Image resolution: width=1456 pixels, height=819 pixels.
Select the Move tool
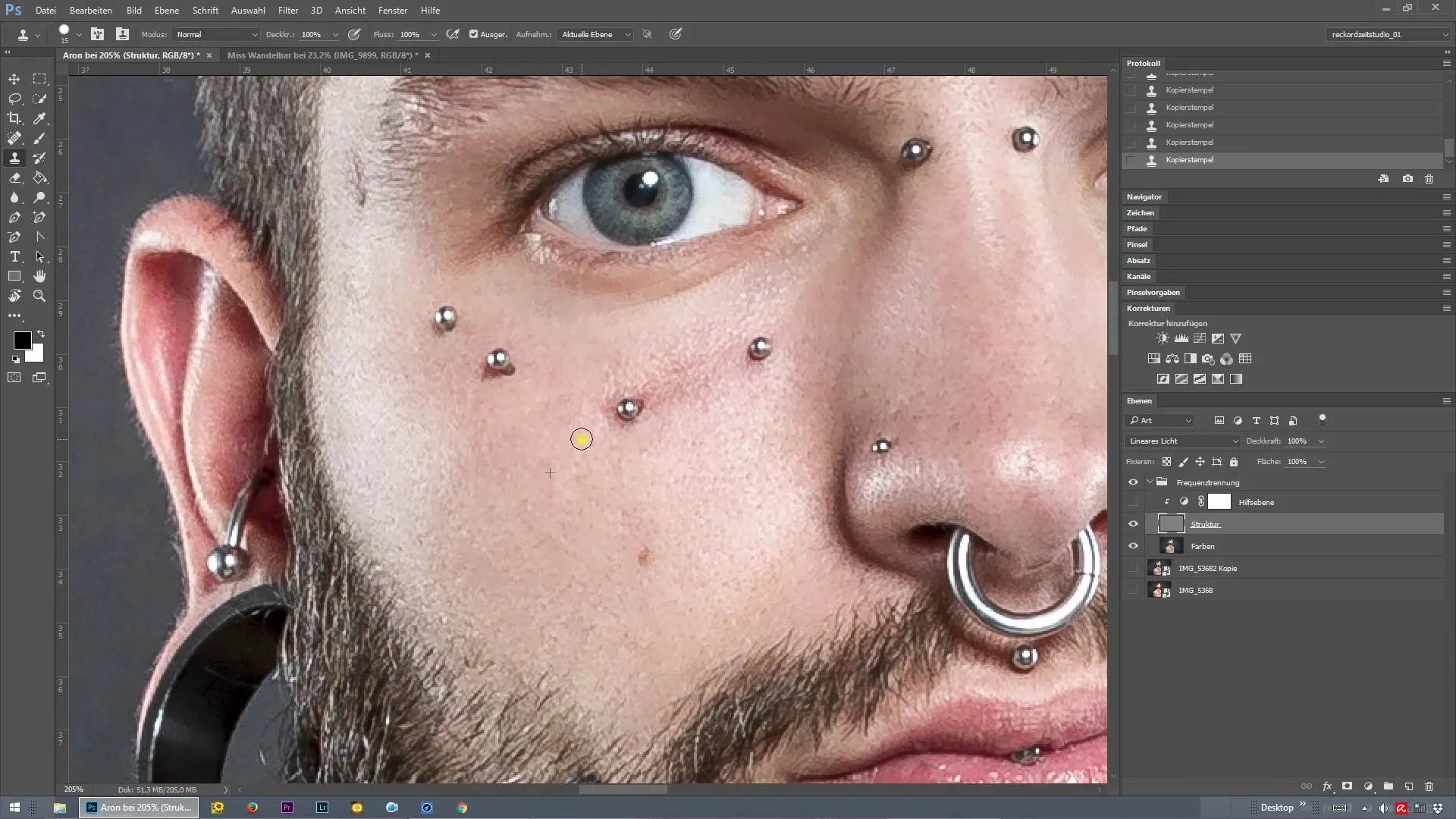(x=14, y=79)
